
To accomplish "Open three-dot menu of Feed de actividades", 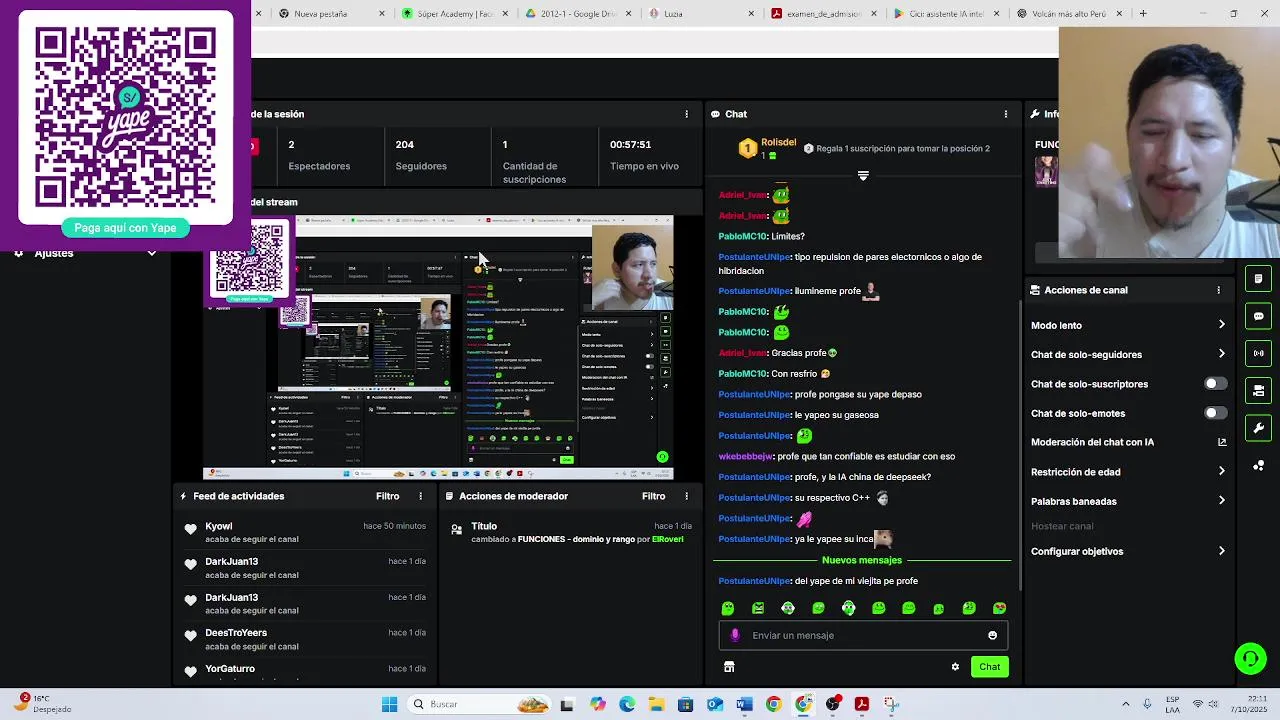I will click(x=421, y=496).
